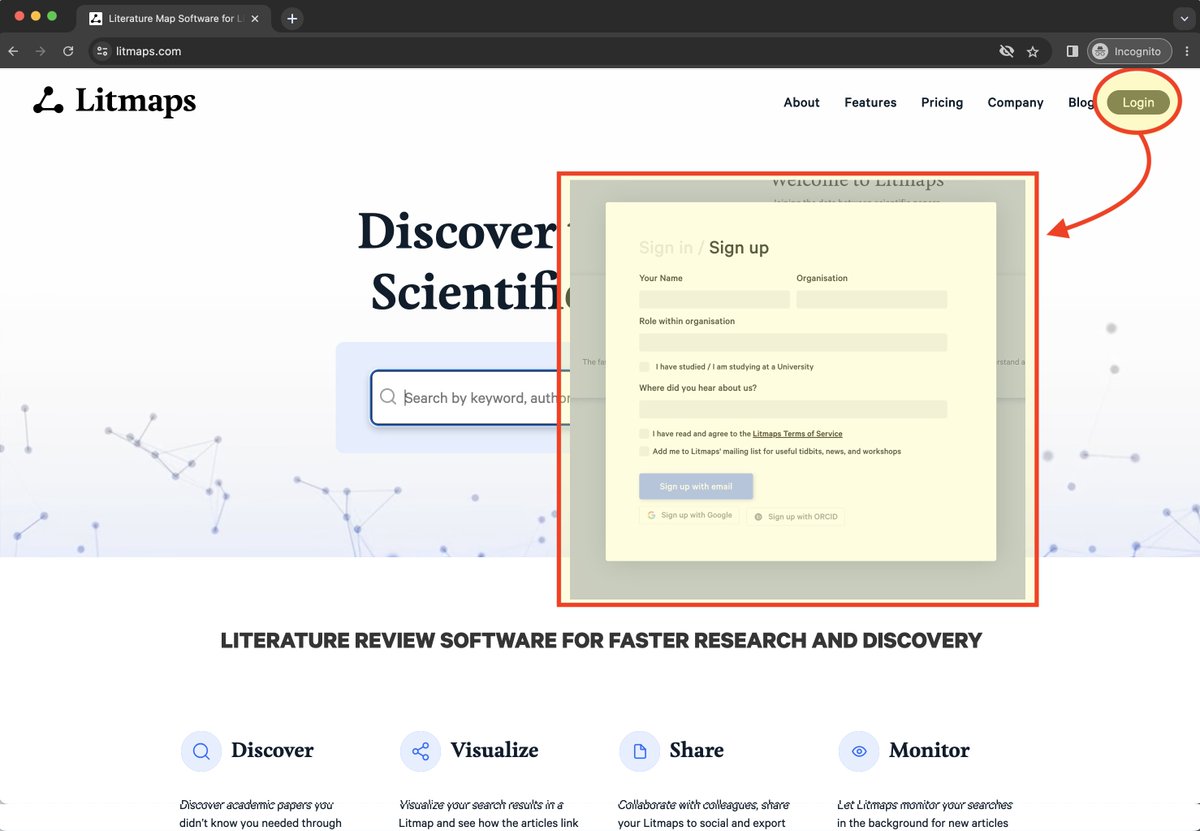Check the studying at a University box
This screenshot has height=831, width=1200.
pos(645,367)
